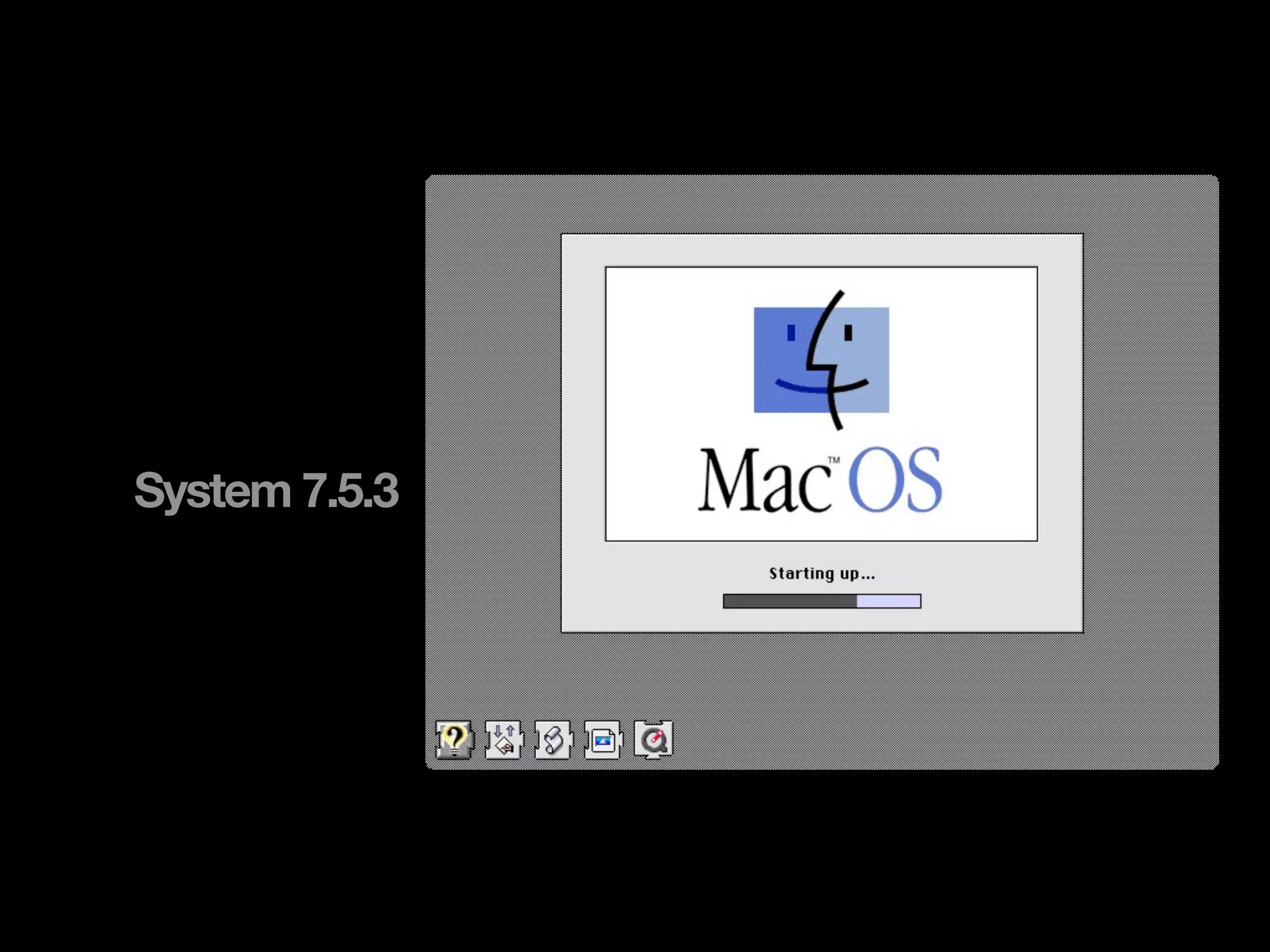The height and width of the screenshot is (952, 1270).
Task: Click the extension icon with up/down arrows
Action: click(504, 739)
